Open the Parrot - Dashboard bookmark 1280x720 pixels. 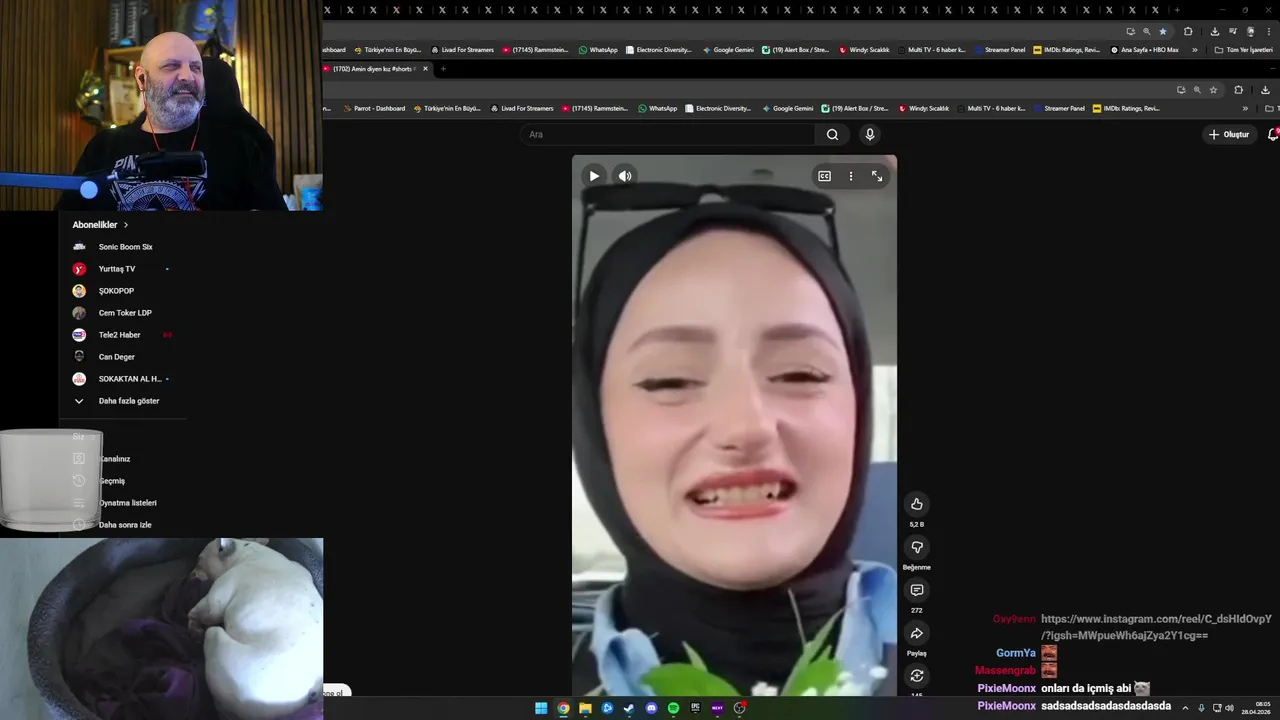coord(373,108)
